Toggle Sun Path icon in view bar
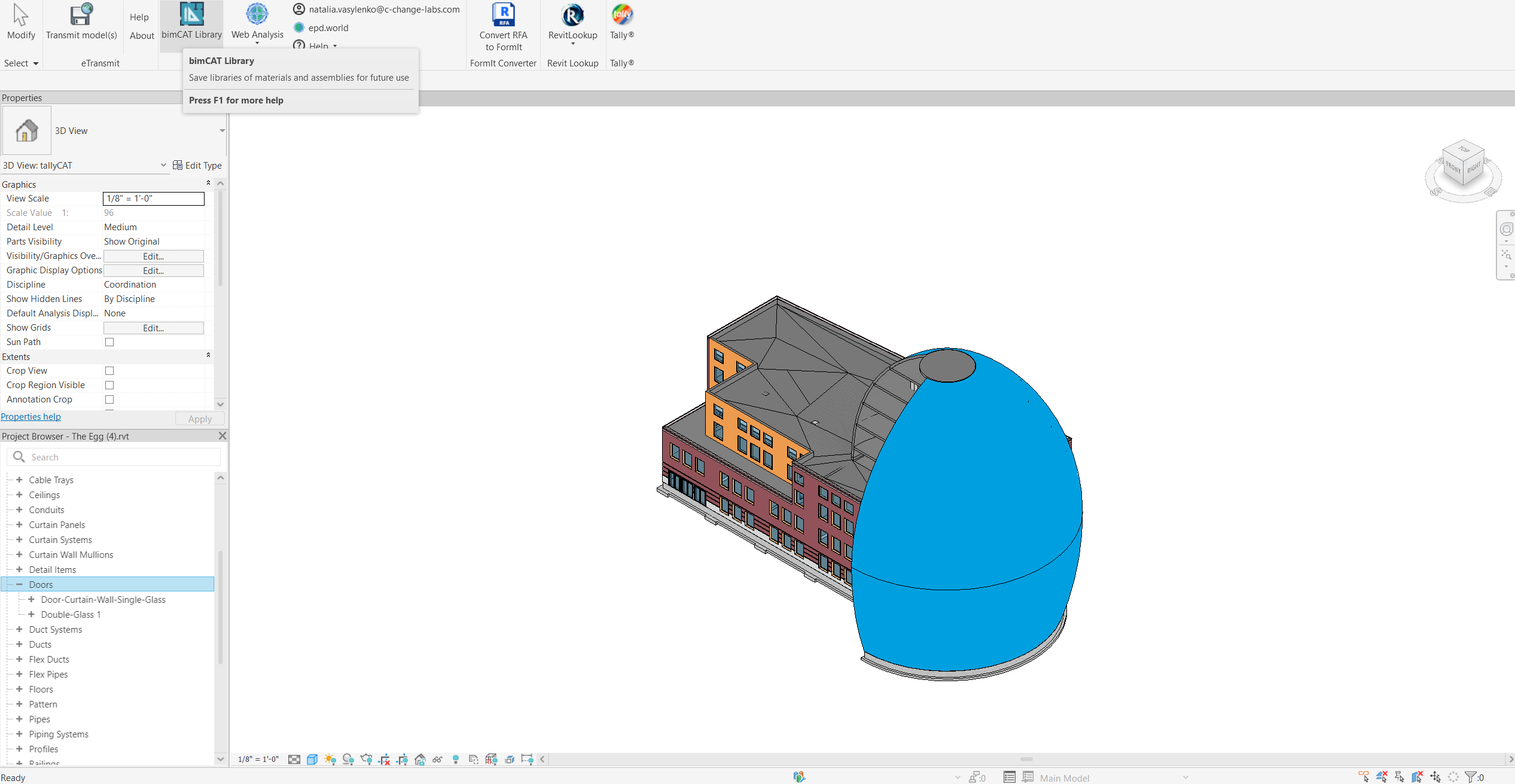This screenshot has height=784, width=1515. (x=330, y=759)
